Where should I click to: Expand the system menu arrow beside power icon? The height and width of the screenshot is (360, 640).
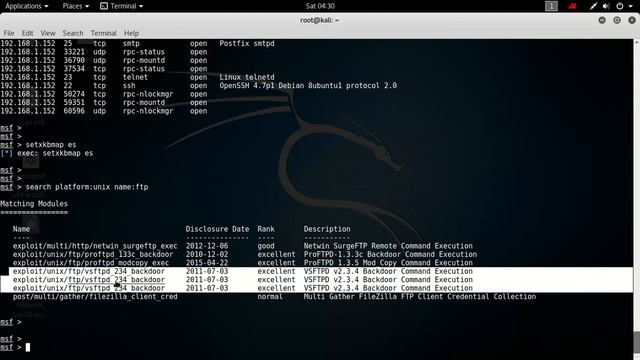click(x=630, y=7)
